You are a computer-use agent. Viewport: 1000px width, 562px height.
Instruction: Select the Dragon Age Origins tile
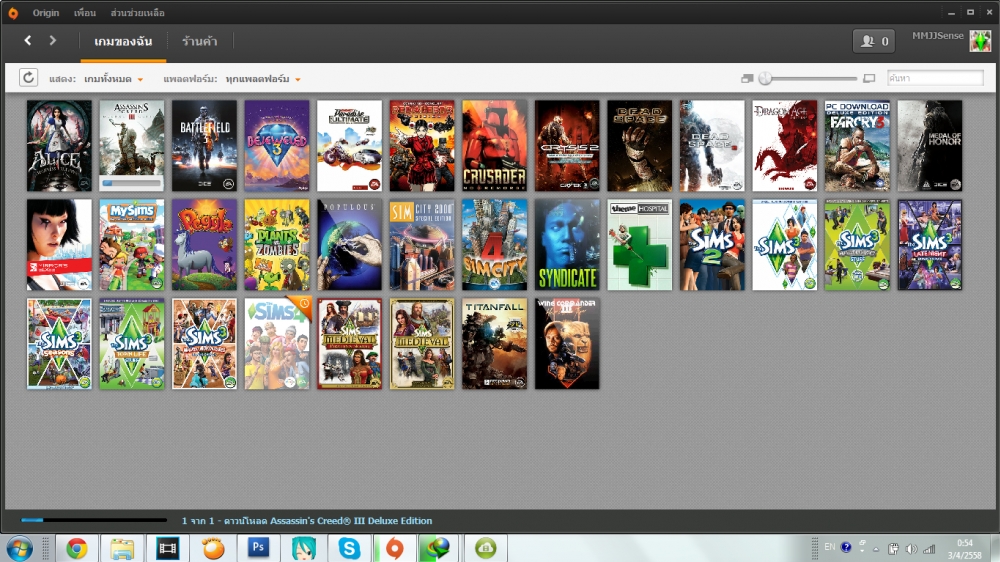784,145
